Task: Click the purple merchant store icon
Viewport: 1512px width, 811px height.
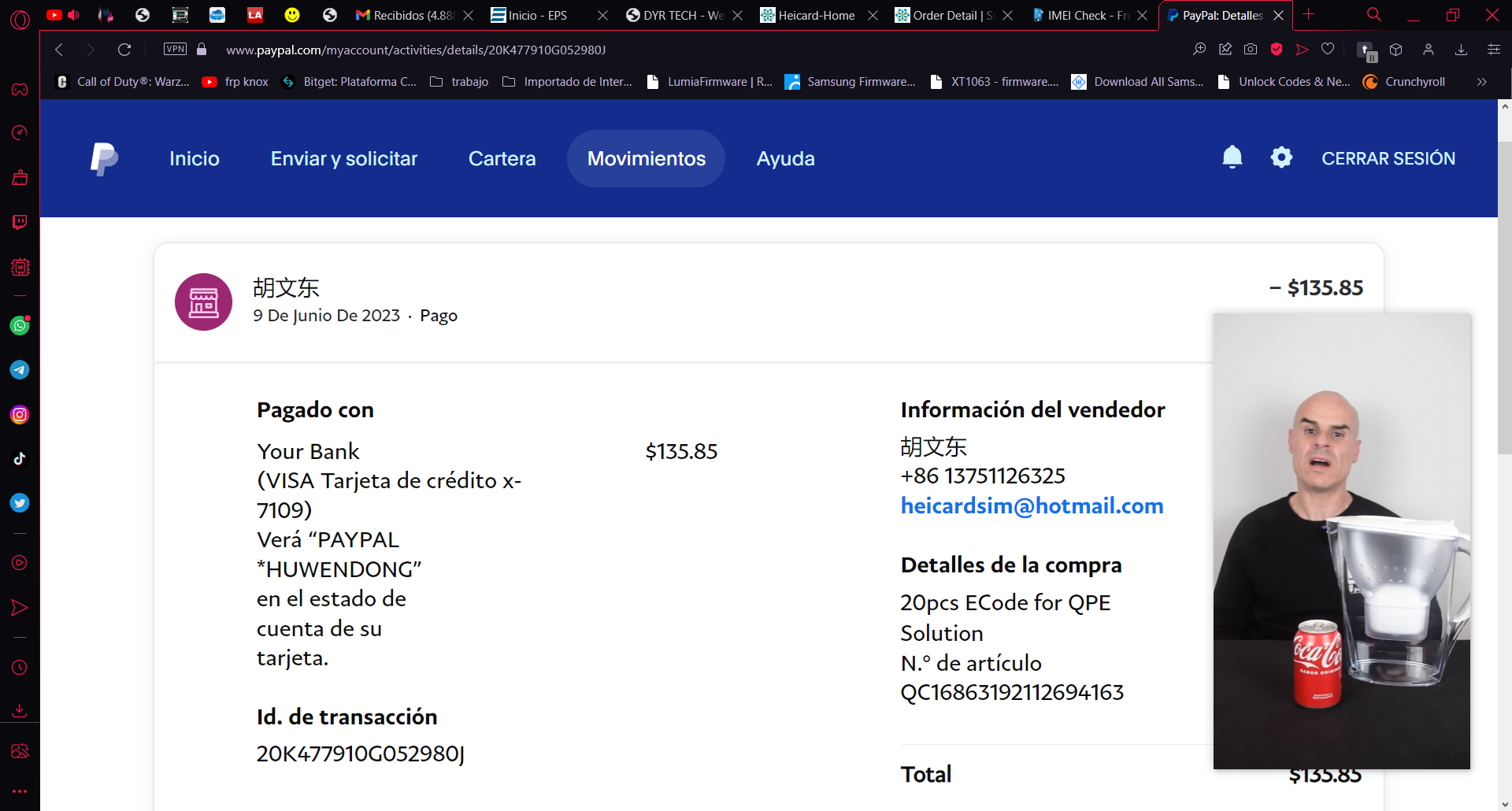Action: [203, 302]
